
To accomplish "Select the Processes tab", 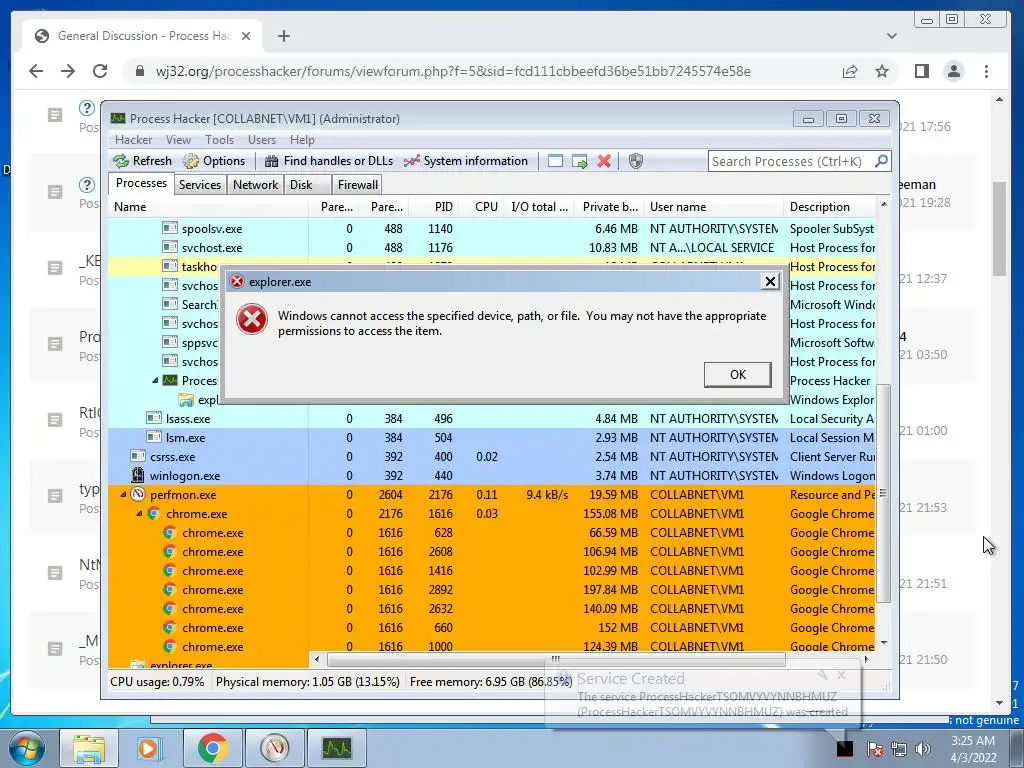I will (x=141, y=184).
